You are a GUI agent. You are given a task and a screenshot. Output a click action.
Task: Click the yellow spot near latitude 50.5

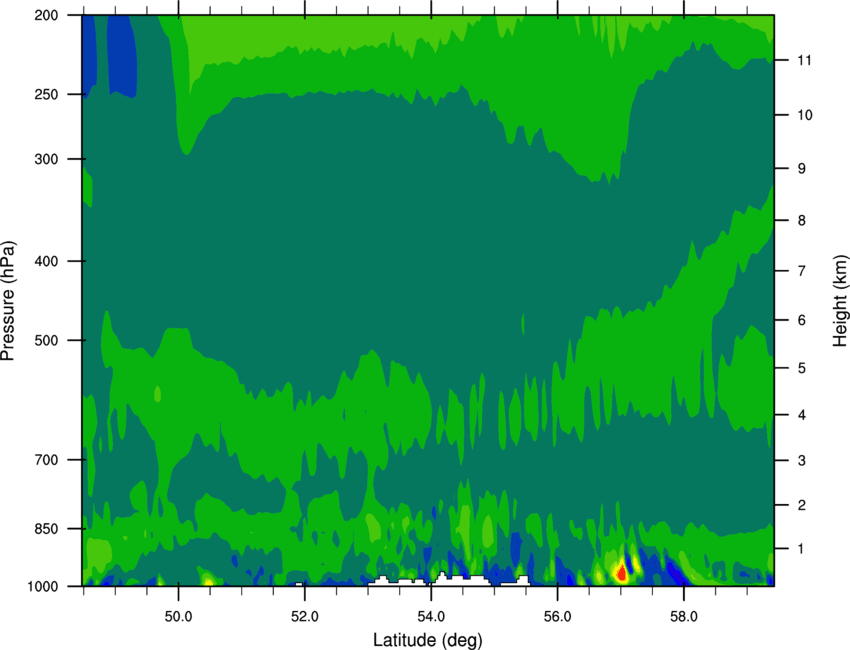(208, 581)
